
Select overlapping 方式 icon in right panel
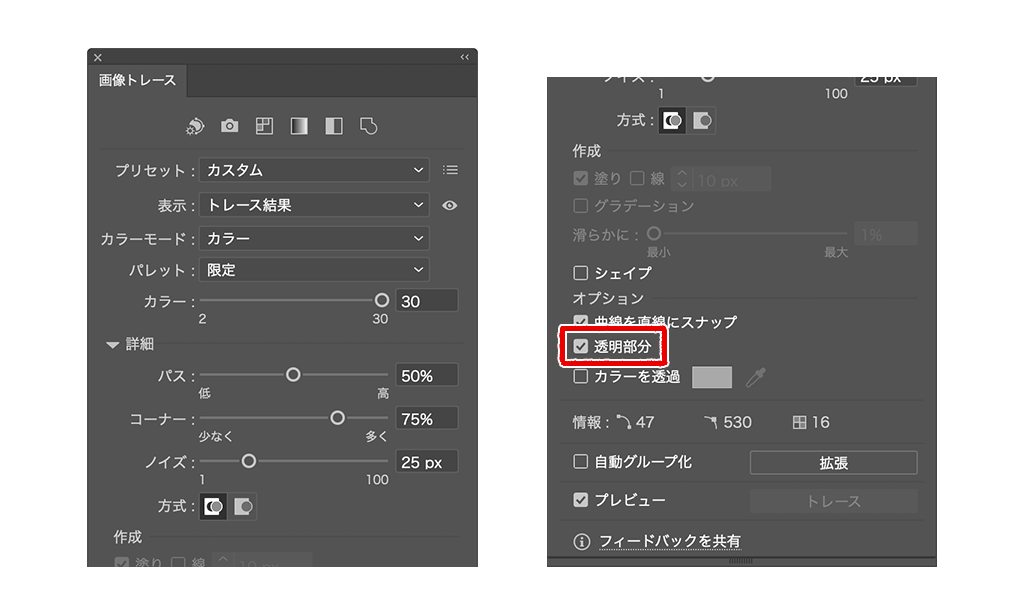(702, 121)
